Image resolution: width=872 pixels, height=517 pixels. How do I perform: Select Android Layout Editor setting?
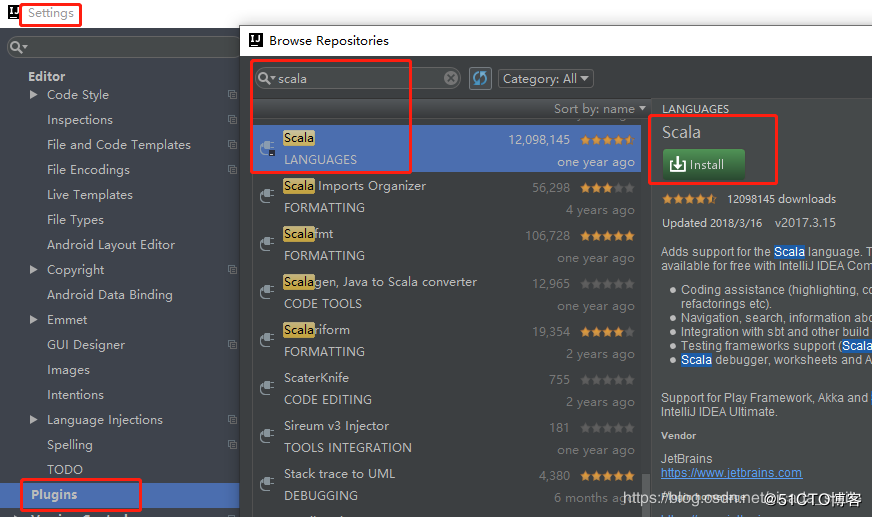tap(111, 245)
